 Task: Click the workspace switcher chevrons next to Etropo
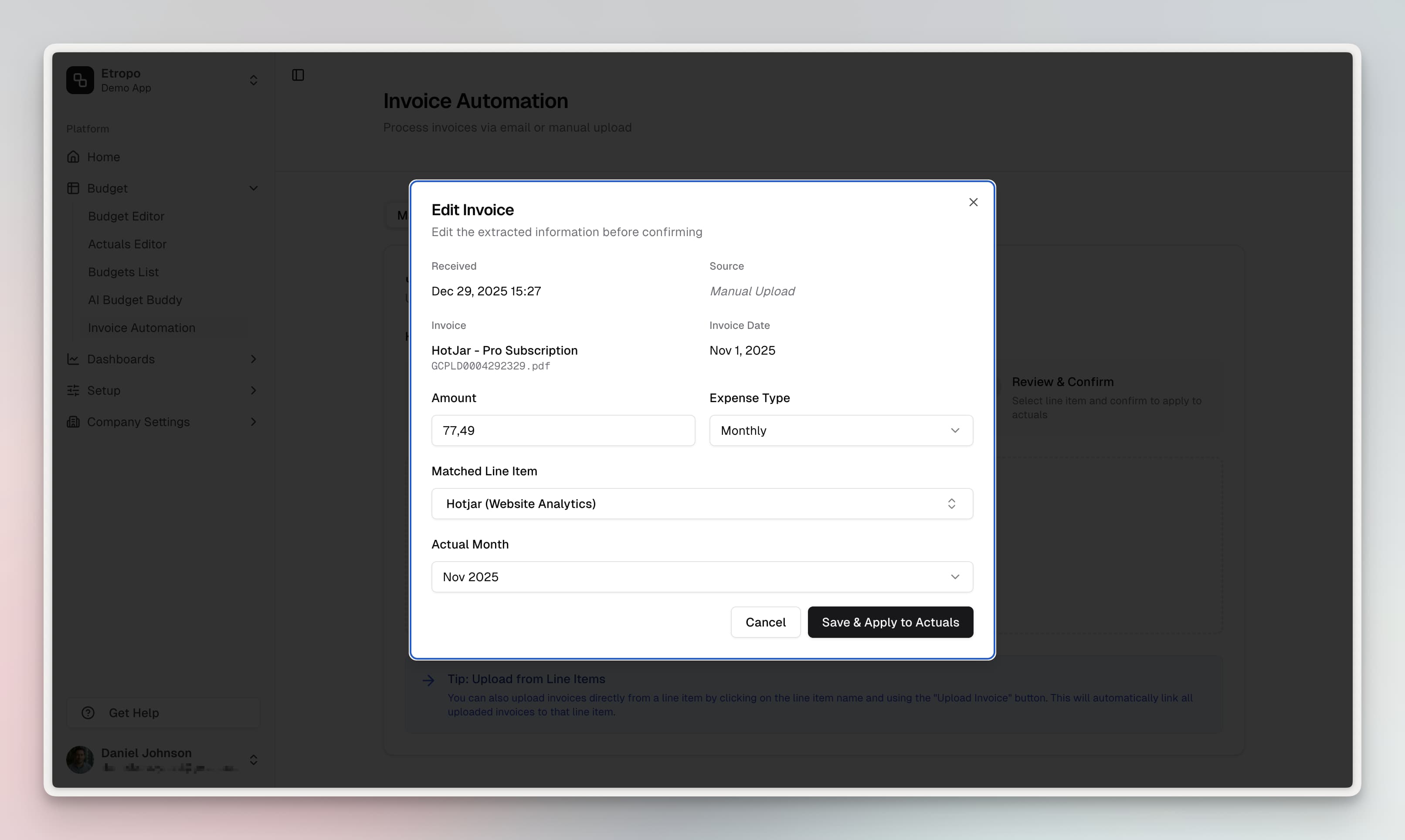254,80
